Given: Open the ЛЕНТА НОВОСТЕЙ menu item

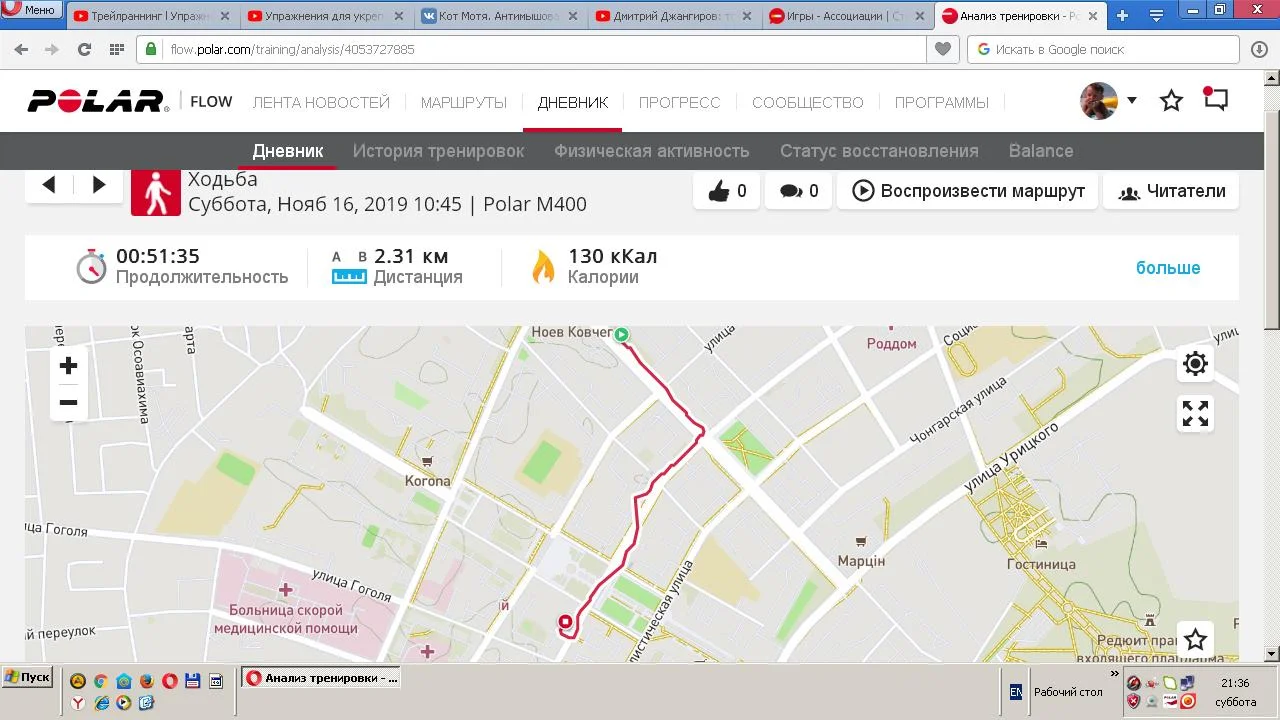Looking at the screenshot, I should (x=321, y=102).
